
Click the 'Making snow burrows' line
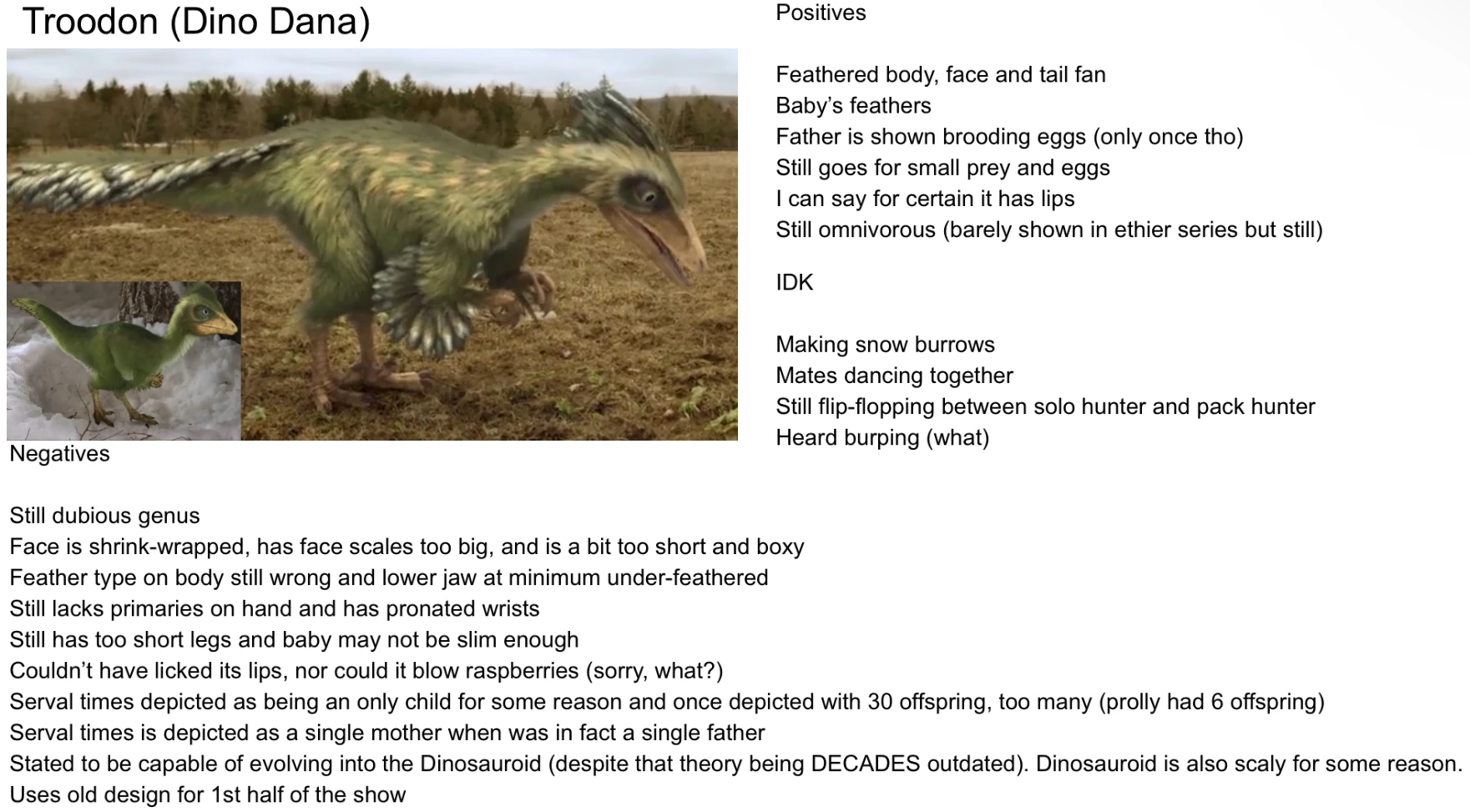click(x=885, y=345)
